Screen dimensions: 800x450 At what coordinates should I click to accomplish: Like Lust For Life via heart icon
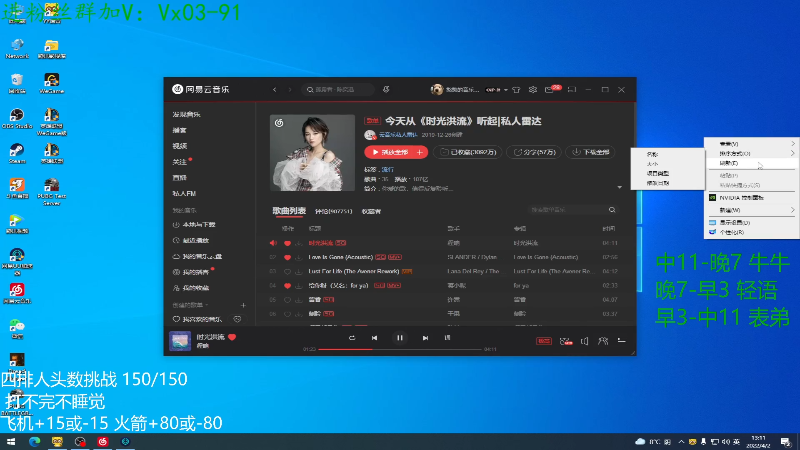point(287,271)
